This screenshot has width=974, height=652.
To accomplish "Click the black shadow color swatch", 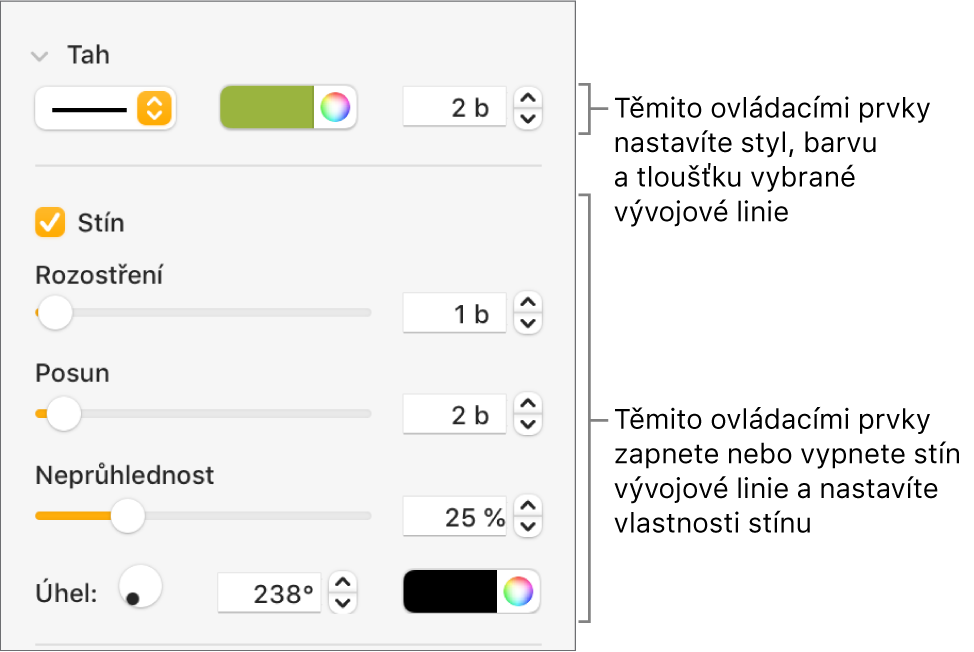I will [x=450, y=592].
